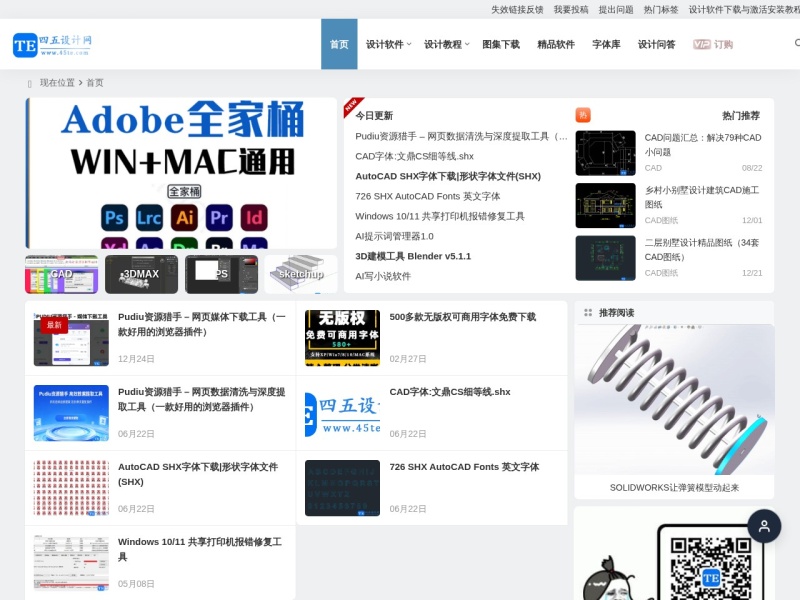Click the floating user profile button
The height and width of the screenshot is (600, 800).
click(x=764, y=526)
